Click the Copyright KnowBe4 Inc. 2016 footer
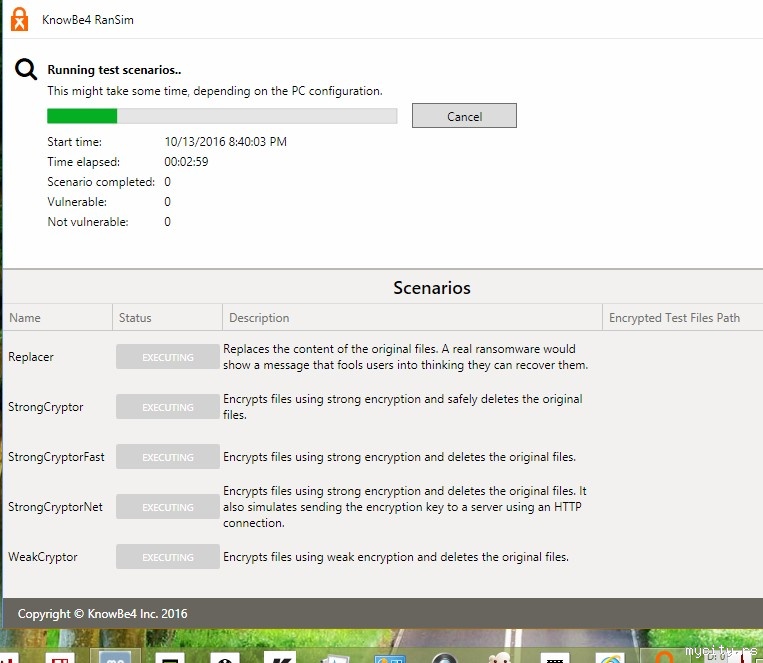 click(x=102, y=613)
